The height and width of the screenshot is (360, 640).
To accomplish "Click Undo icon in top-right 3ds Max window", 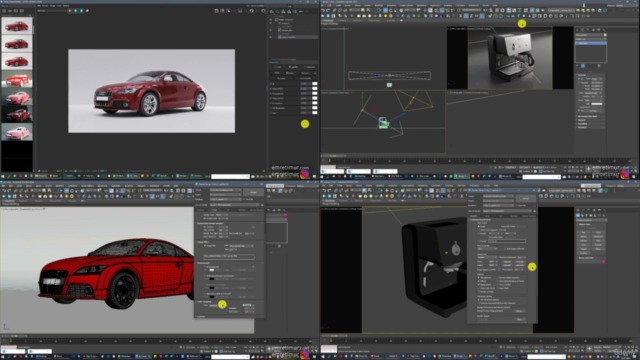I will pyautogui.click(x=323, y=10).
